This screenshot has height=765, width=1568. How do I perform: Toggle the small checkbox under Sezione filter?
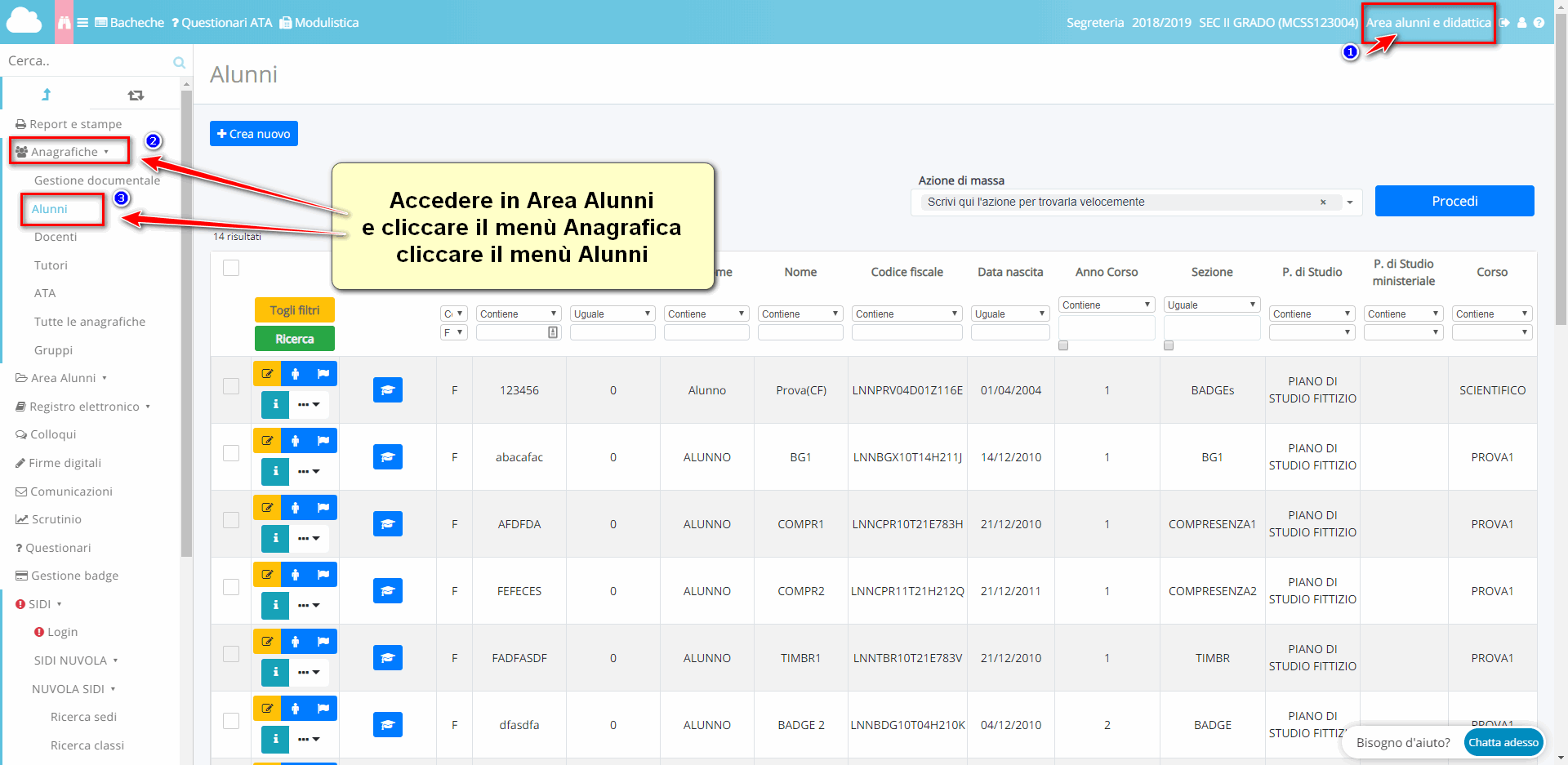1169,345
